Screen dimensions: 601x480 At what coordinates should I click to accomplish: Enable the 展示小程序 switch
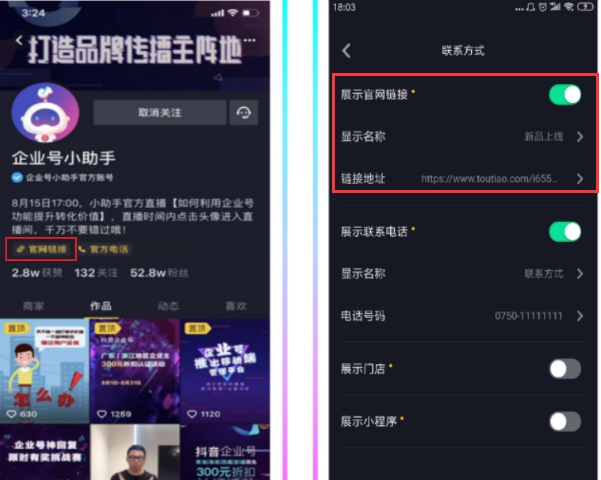(565, 422)
